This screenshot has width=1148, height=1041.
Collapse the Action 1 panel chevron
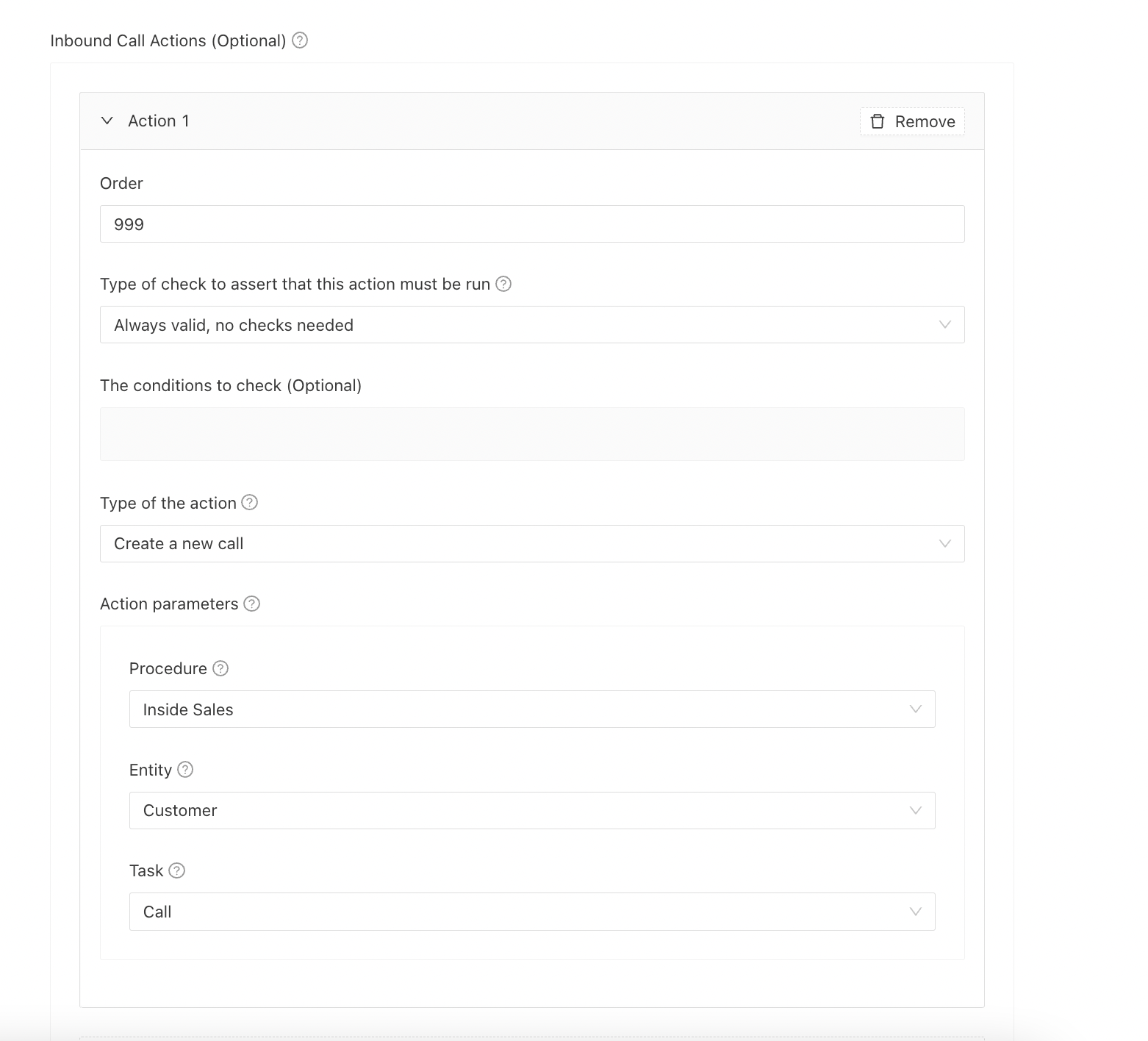[107, 121]
